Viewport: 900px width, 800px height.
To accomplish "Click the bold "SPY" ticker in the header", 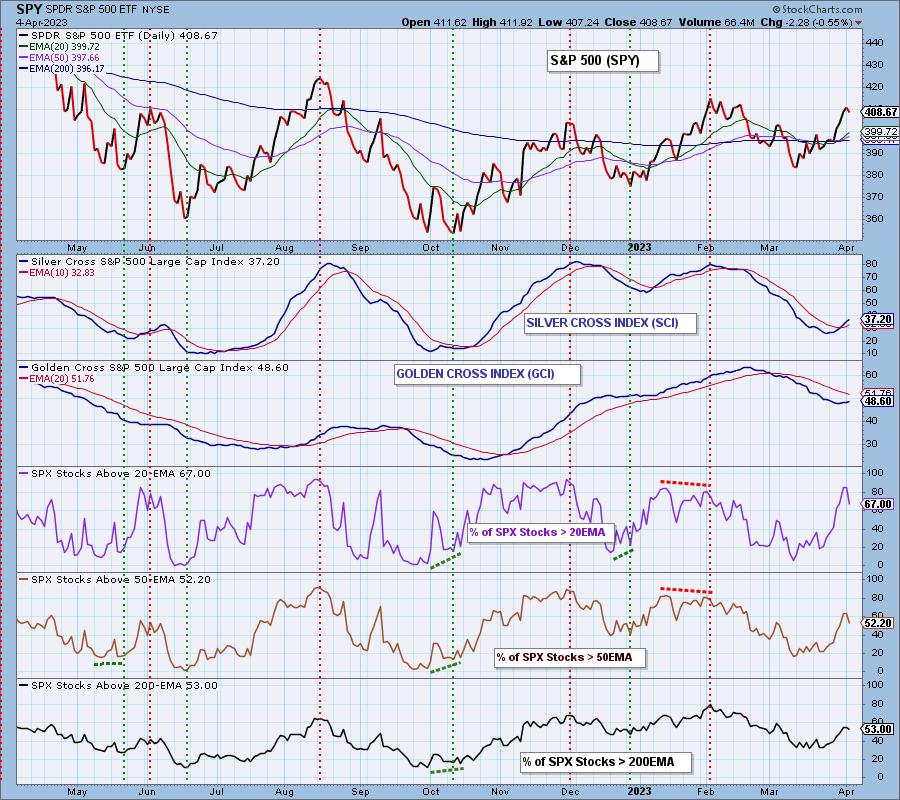I will coord(29,9).
